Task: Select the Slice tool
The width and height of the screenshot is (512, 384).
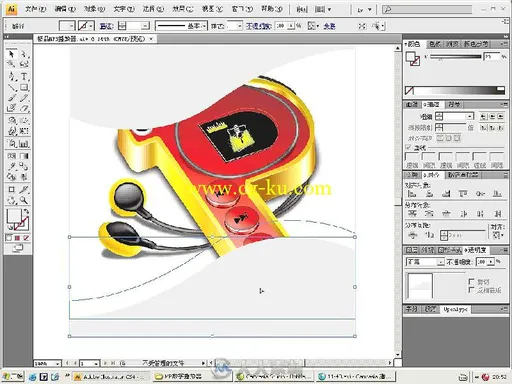Action: [x=24, y=189]
